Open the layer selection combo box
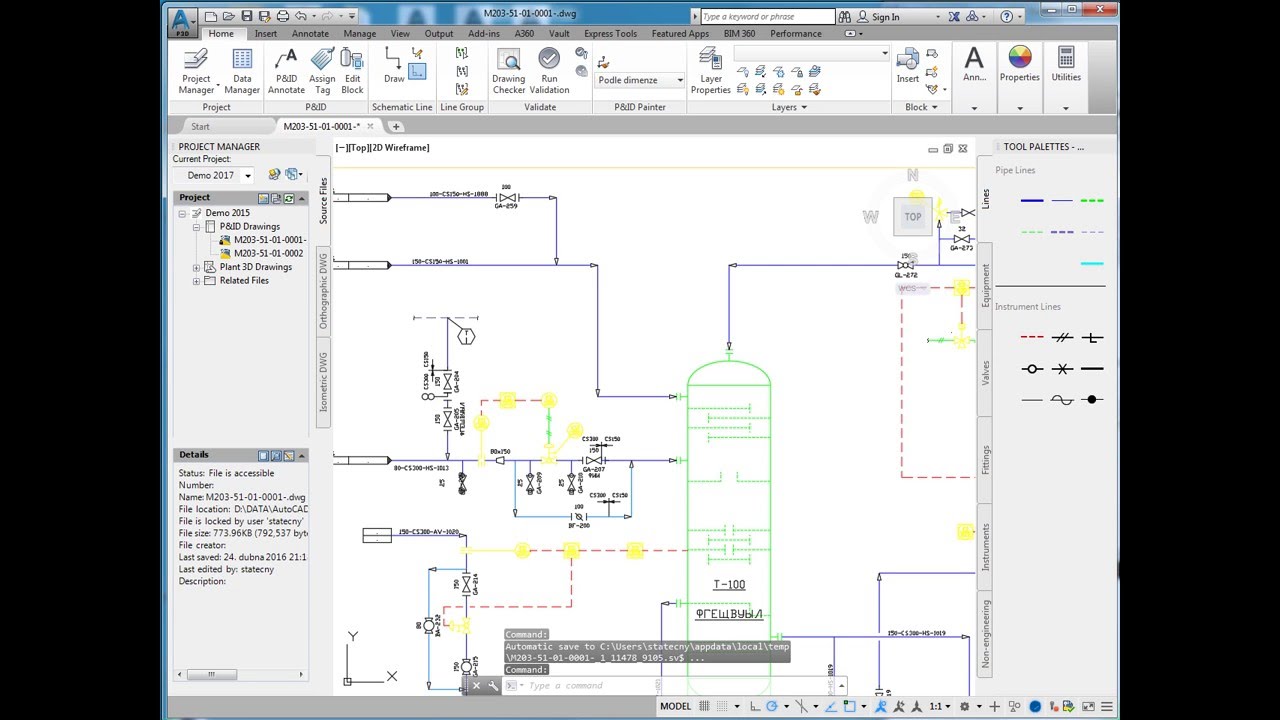Image resolution: width=1280 pixels, height=720 pixels. click(x=811, y=53)
